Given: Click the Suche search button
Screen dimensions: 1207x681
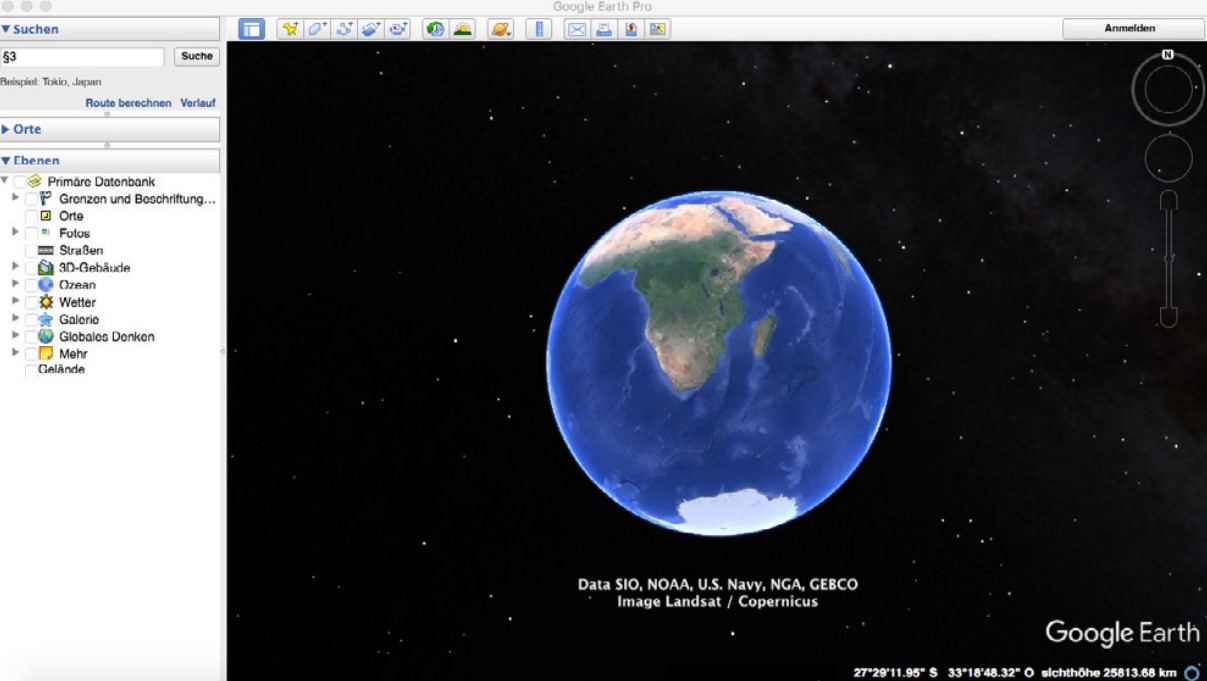Looking at the screenshot, I should click(x=197, y=57).
